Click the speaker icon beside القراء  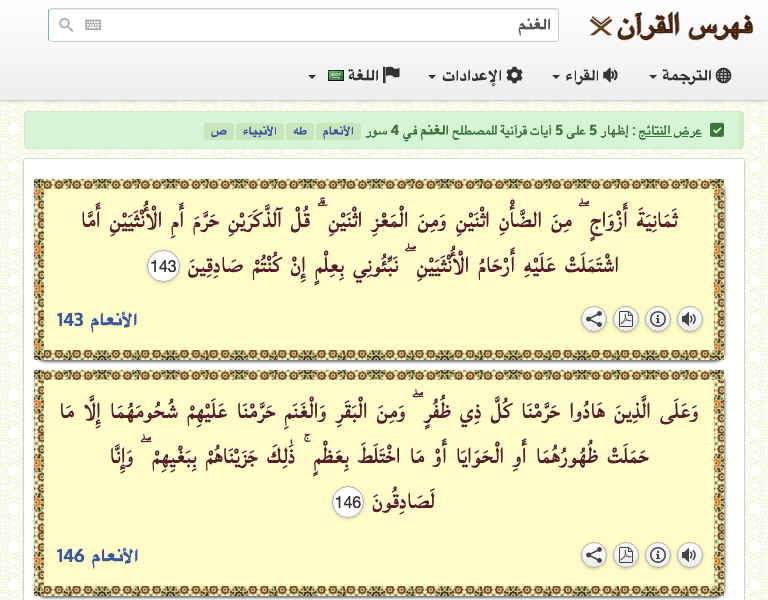click(610, 75)
